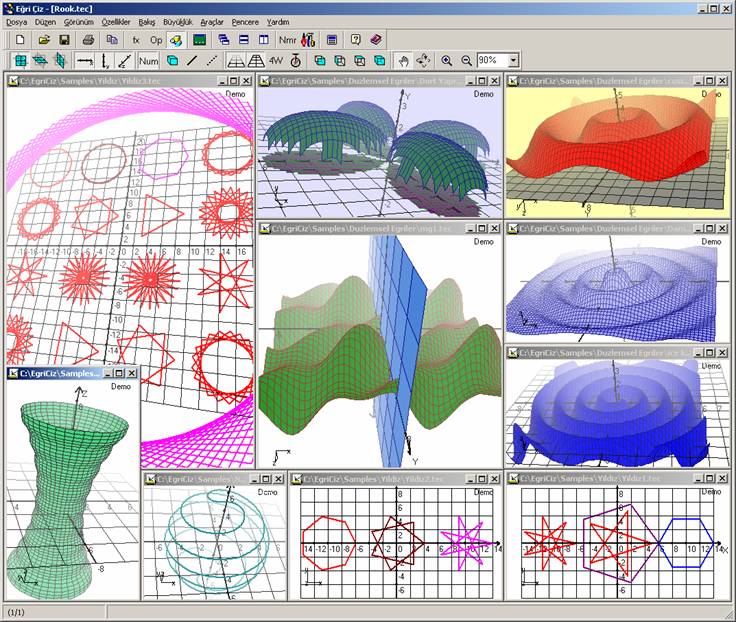The width and height of the screenshot is (736, 622).
Task: Click the solid cyan cube icon before hand tool
Action: (x=380, y=61)
